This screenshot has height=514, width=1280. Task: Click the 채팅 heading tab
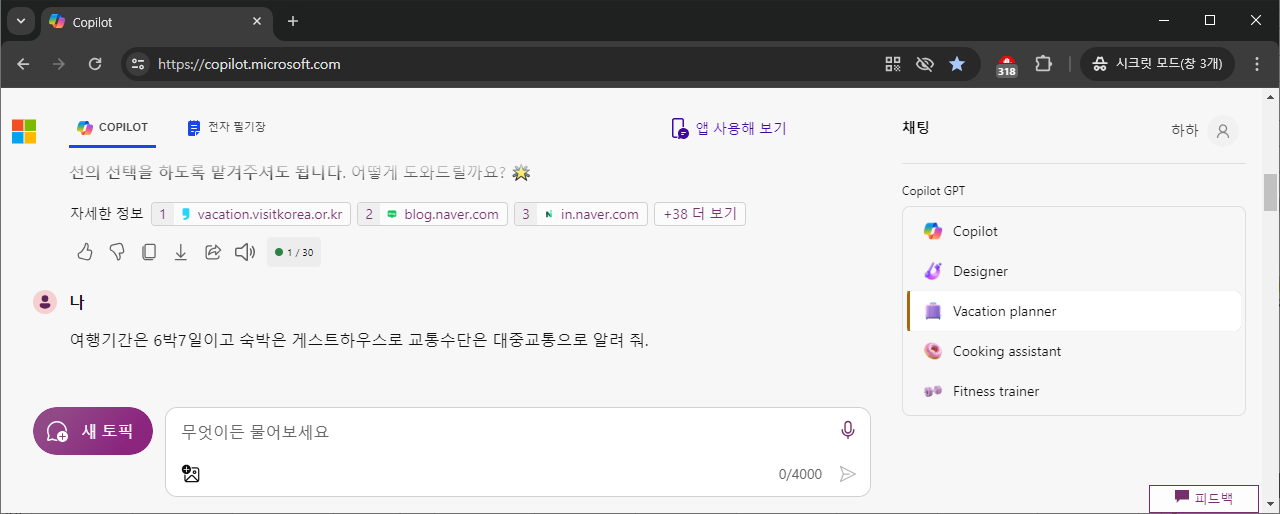tap(916, 128)
